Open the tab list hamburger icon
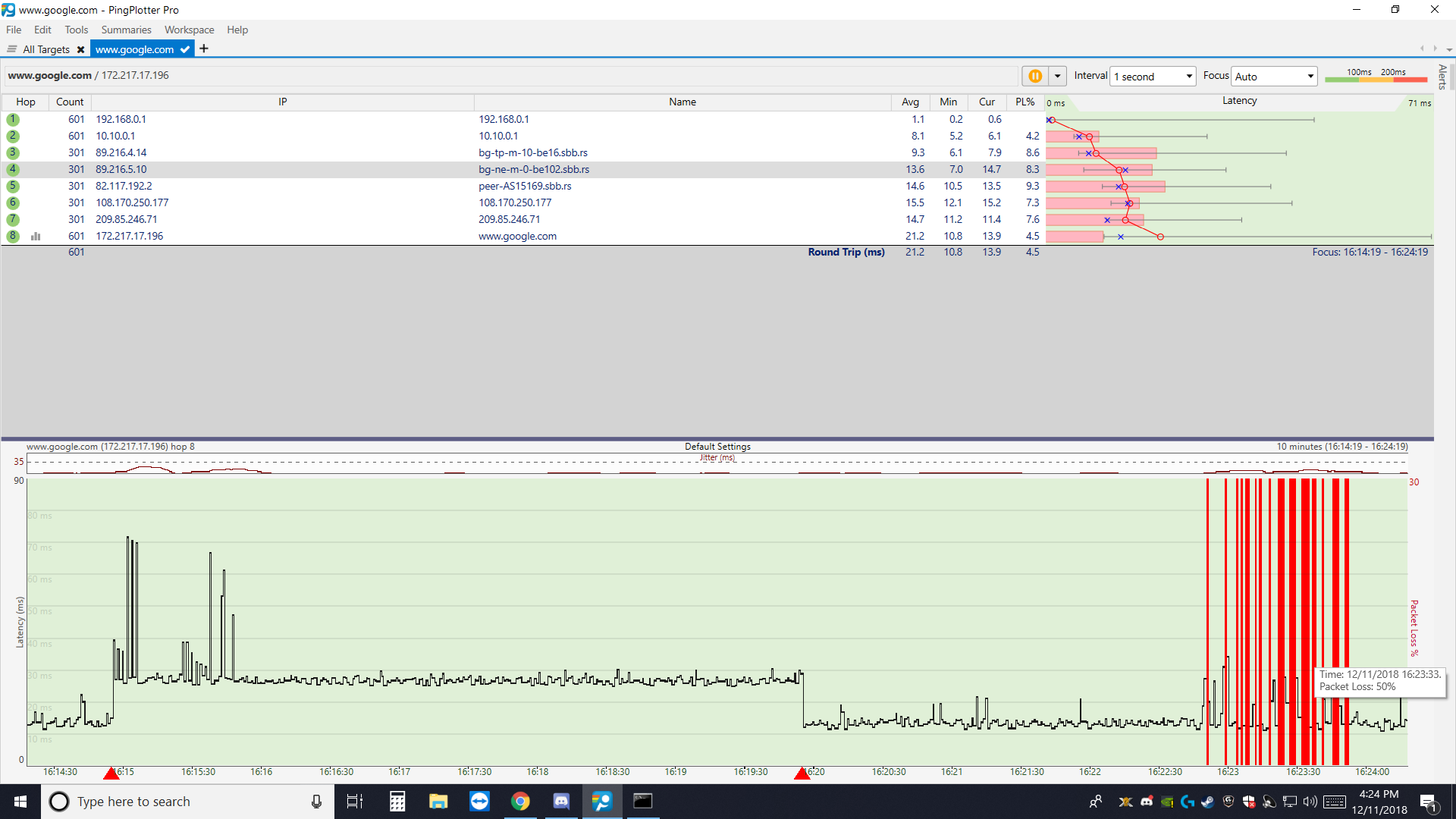Screen dimensions: 1456x819 pos(11,49)
